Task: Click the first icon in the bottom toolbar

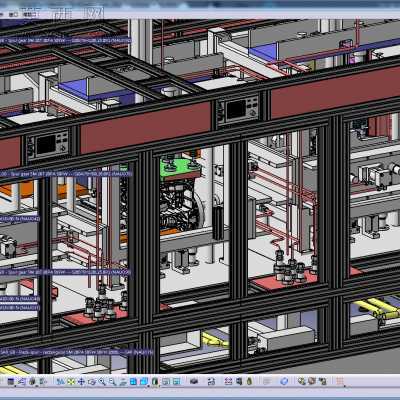Action: click(11, 382)
